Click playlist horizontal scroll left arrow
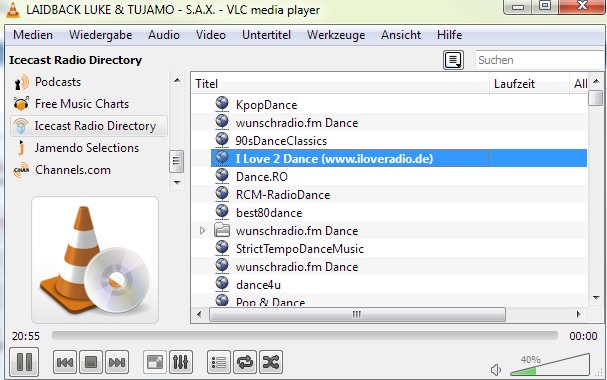Screen dimensions: 607x380 (199, 314)
